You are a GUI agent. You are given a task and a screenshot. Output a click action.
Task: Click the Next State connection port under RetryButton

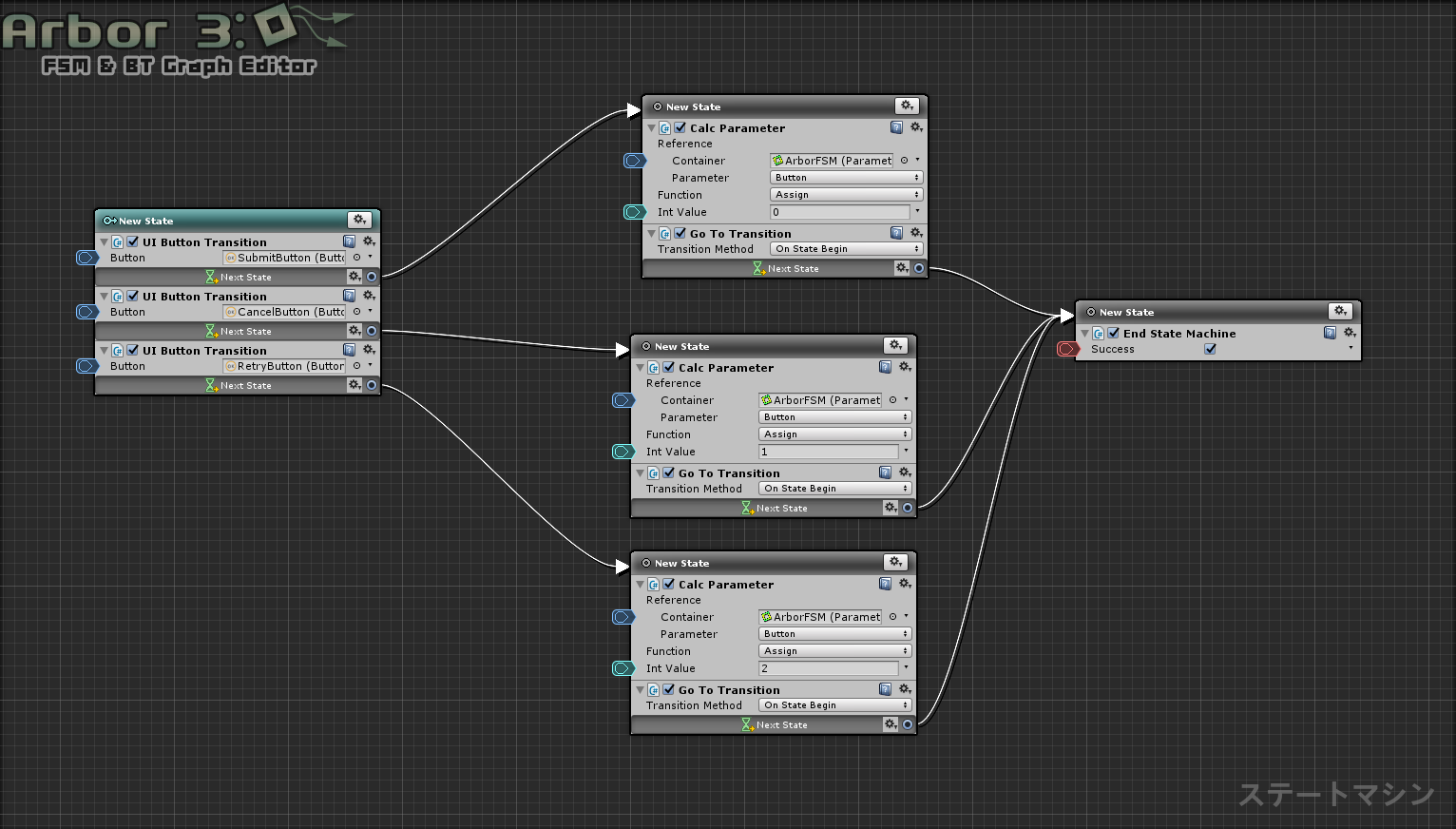372,385
